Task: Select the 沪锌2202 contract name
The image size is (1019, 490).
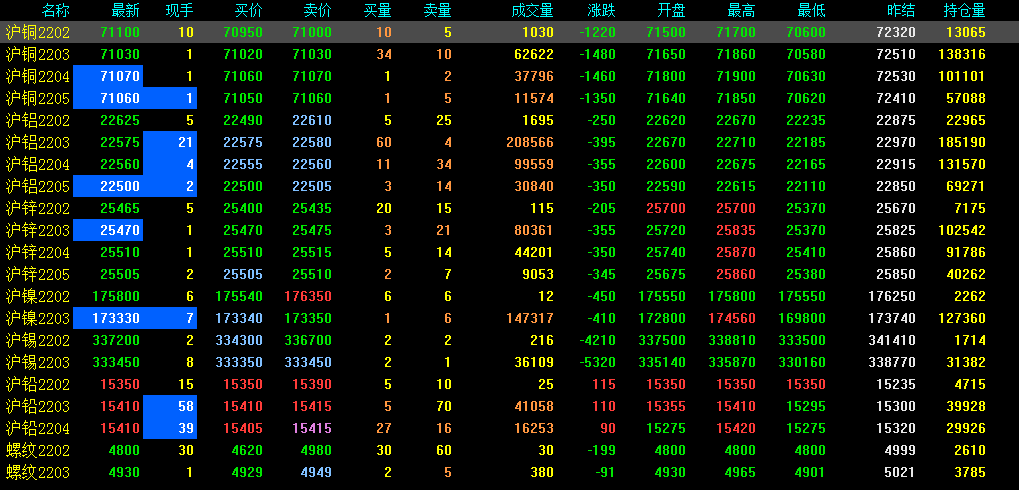Action: [x=37, y=208]
